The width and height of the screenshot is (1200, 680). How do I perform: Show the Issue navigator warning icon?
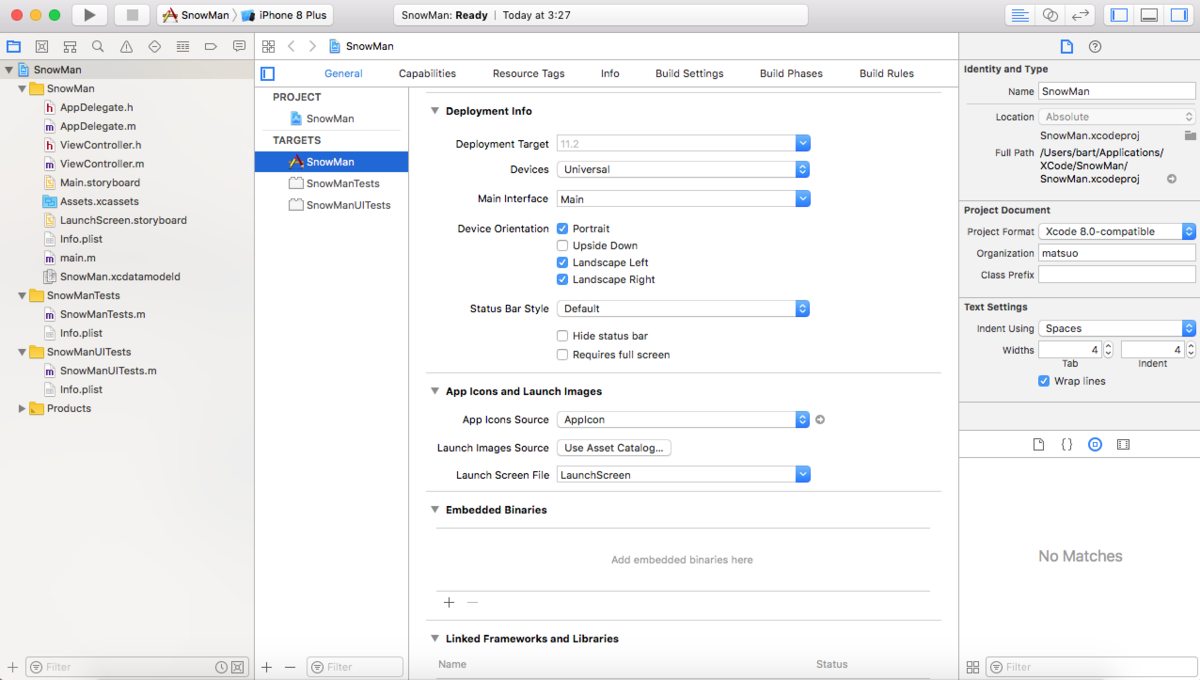[x=126, y=46]
